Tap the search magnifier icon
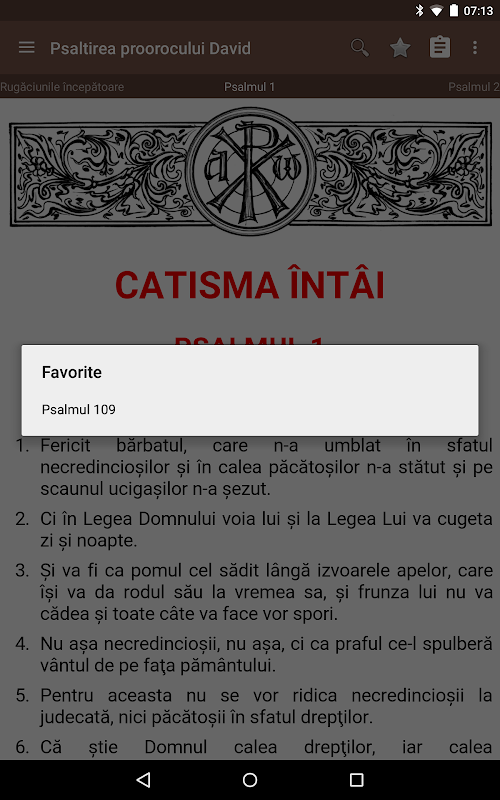This screenshot has width=500, height=800. coord(360,48)
